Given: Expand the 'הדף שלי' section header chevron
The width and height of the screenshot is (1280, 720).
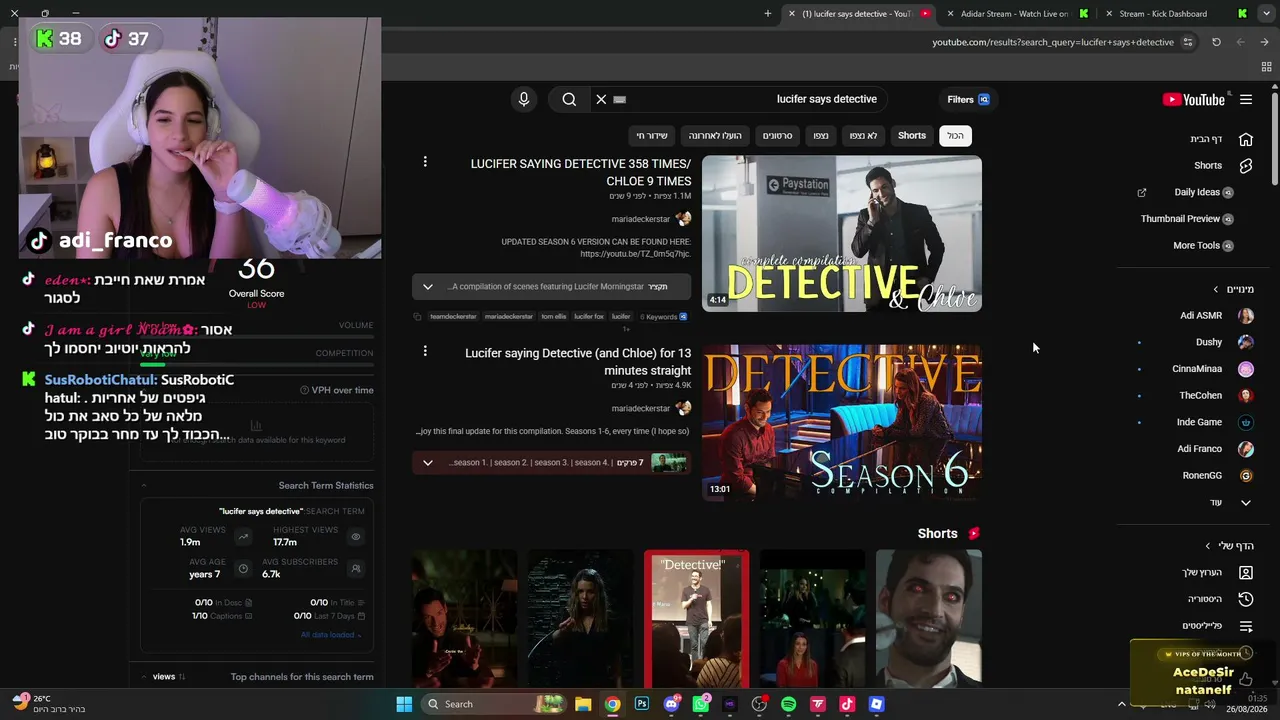Looking at the screenshot, I should [1208, 546].
